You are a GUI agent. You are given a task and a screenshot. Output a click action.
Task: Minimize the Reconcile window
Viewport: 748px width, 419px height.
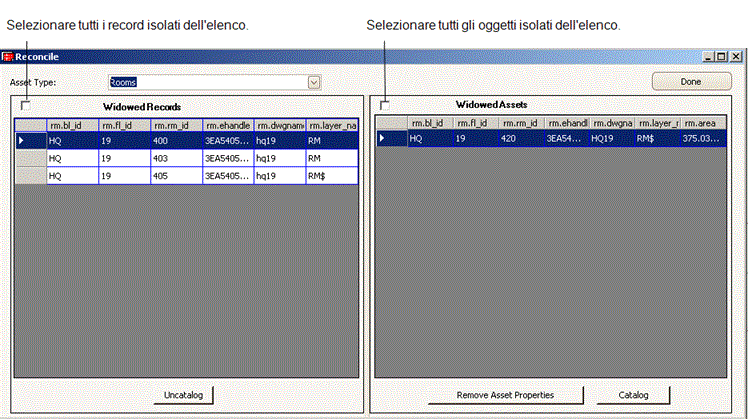click(x=708, y=57)
